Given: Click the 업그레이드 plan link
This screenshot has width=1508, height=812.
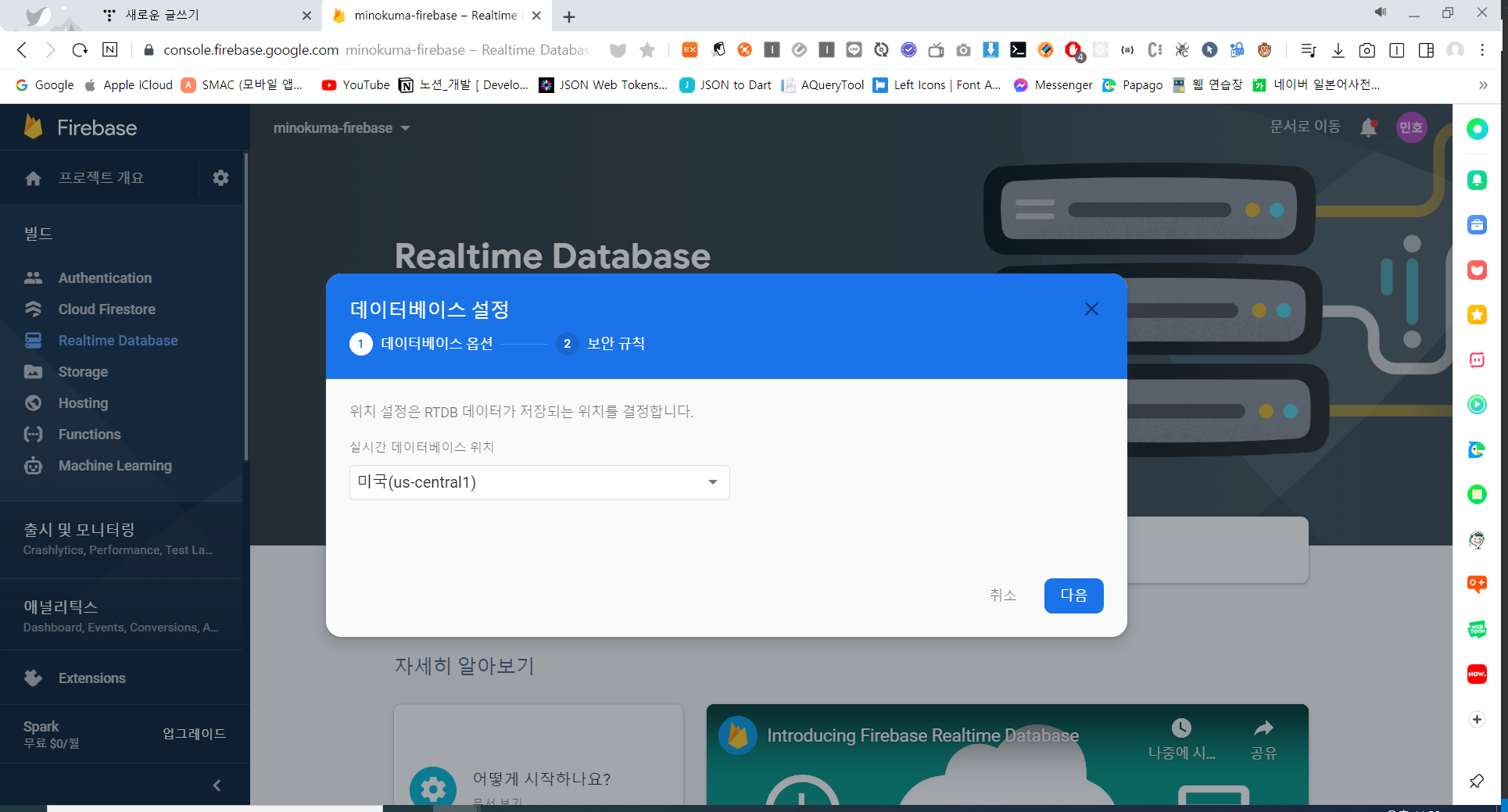Looking at the screenshot, I should [x=194, y=733].
